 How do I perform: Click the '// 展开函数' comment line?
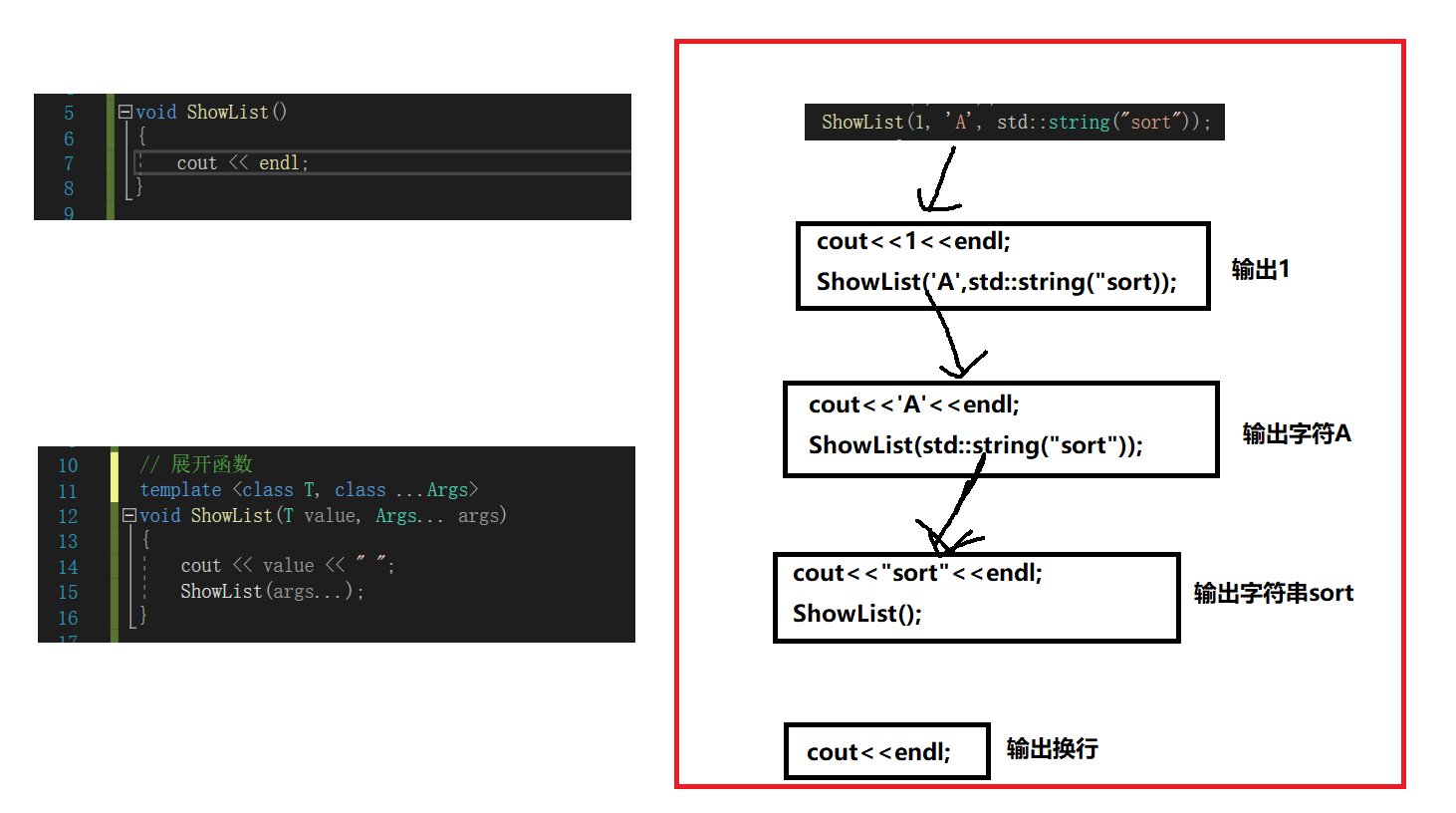pos(196,464)
